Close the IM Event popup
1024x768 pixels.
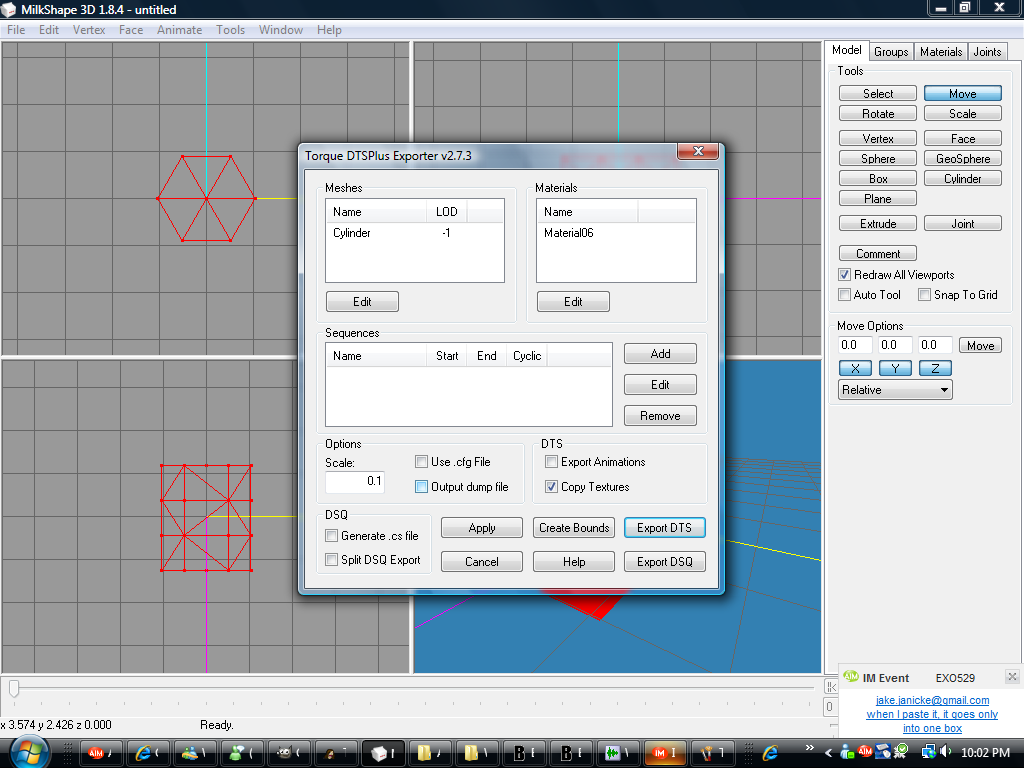coord(1012,677)
